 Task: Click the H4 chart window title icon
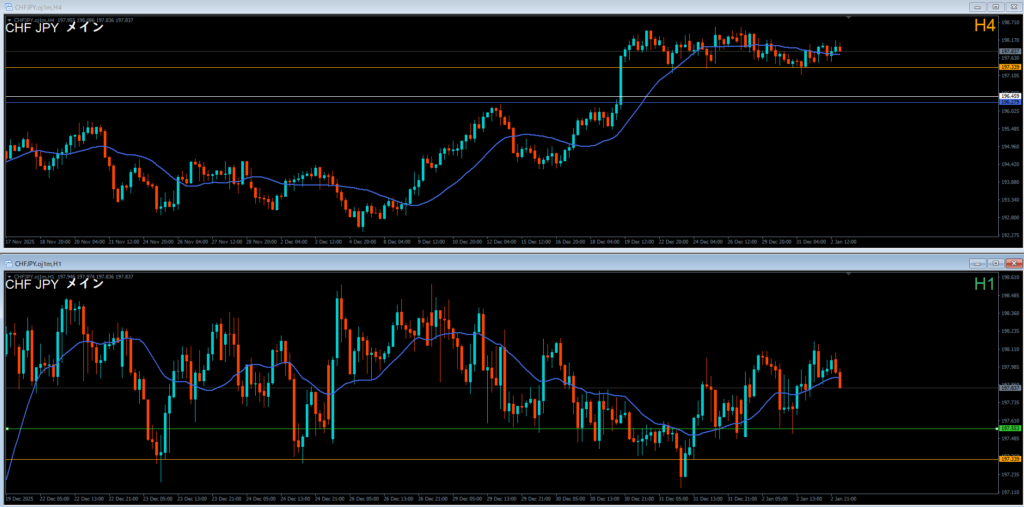tap(9, 7)
